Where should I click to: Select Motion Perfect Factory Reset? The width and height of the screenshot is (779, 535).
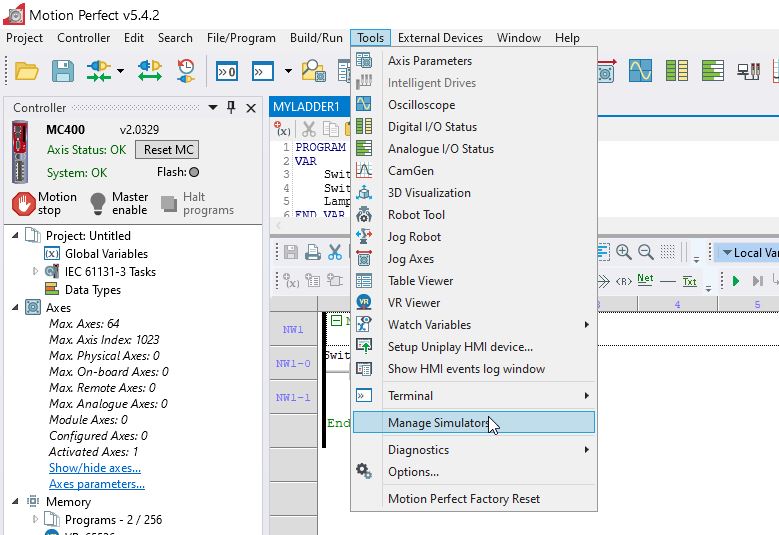tap(474, 499)
